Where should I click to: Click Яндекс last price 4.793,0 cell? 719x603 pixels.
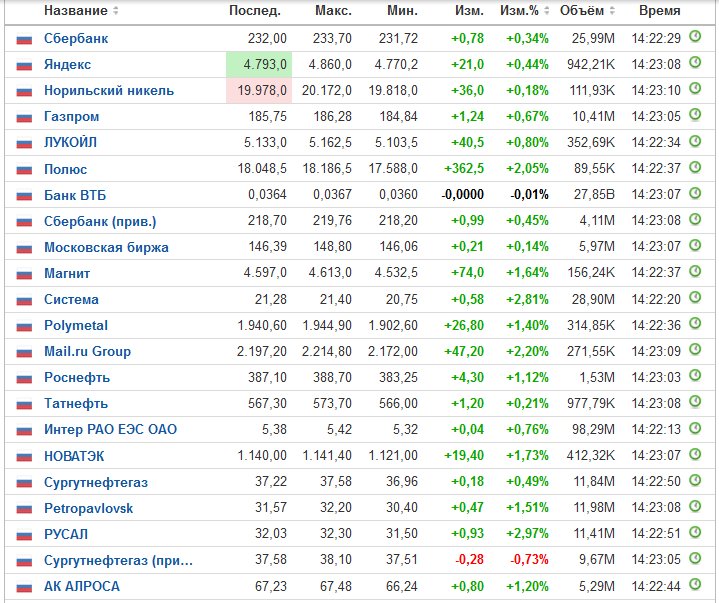tap(259, 64)
